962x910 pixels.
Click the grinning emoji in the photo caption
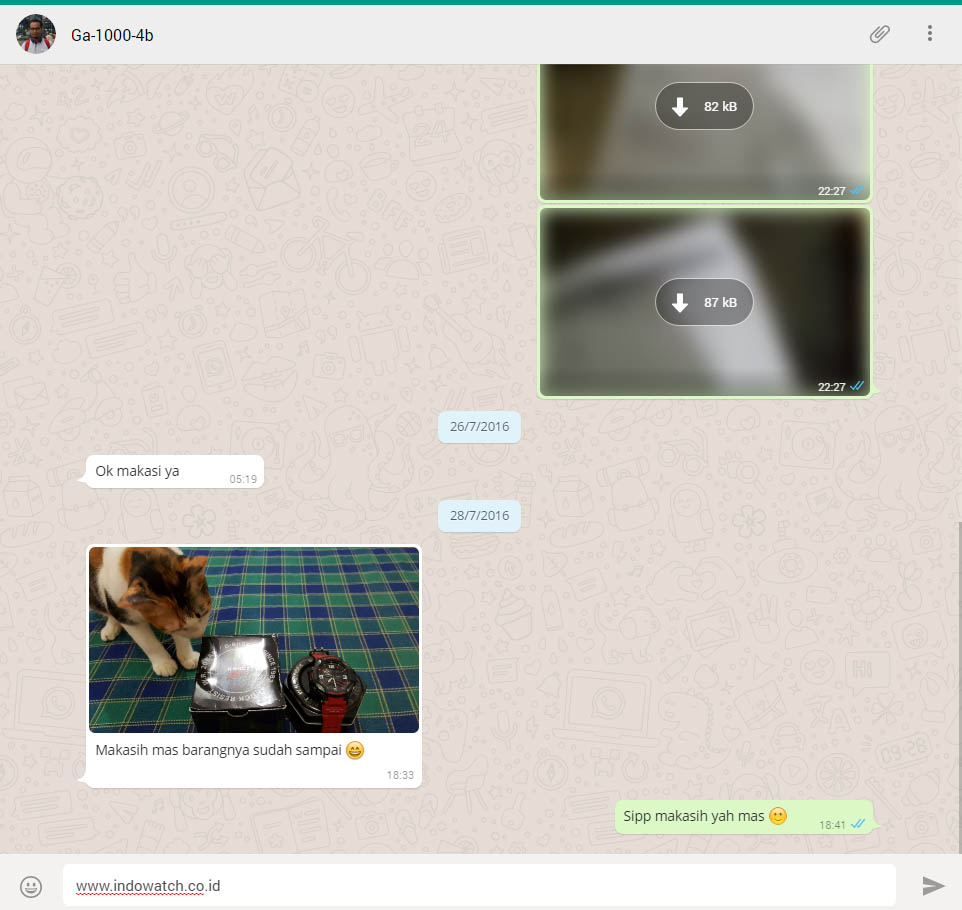pos(355,750)
